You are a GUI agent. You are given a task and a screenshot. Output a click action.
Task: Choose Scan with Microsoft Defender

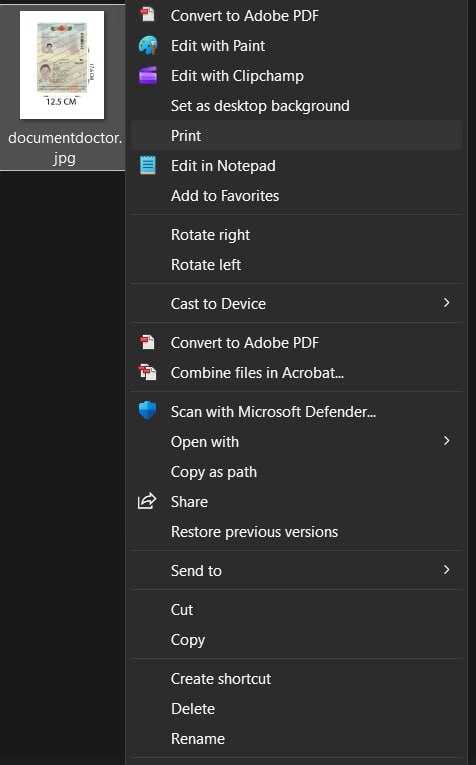[297, 412]
